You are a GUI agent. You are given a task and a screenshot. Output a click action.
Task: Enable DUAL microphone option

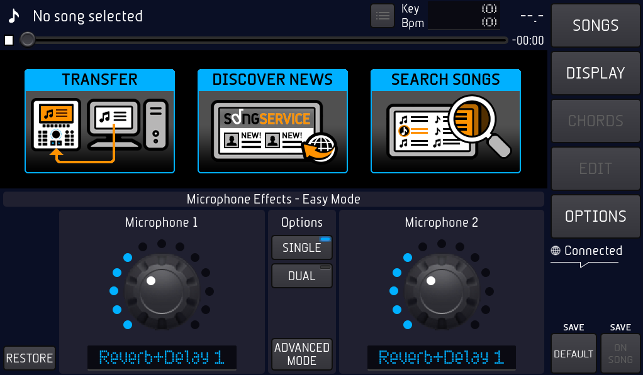302,275
